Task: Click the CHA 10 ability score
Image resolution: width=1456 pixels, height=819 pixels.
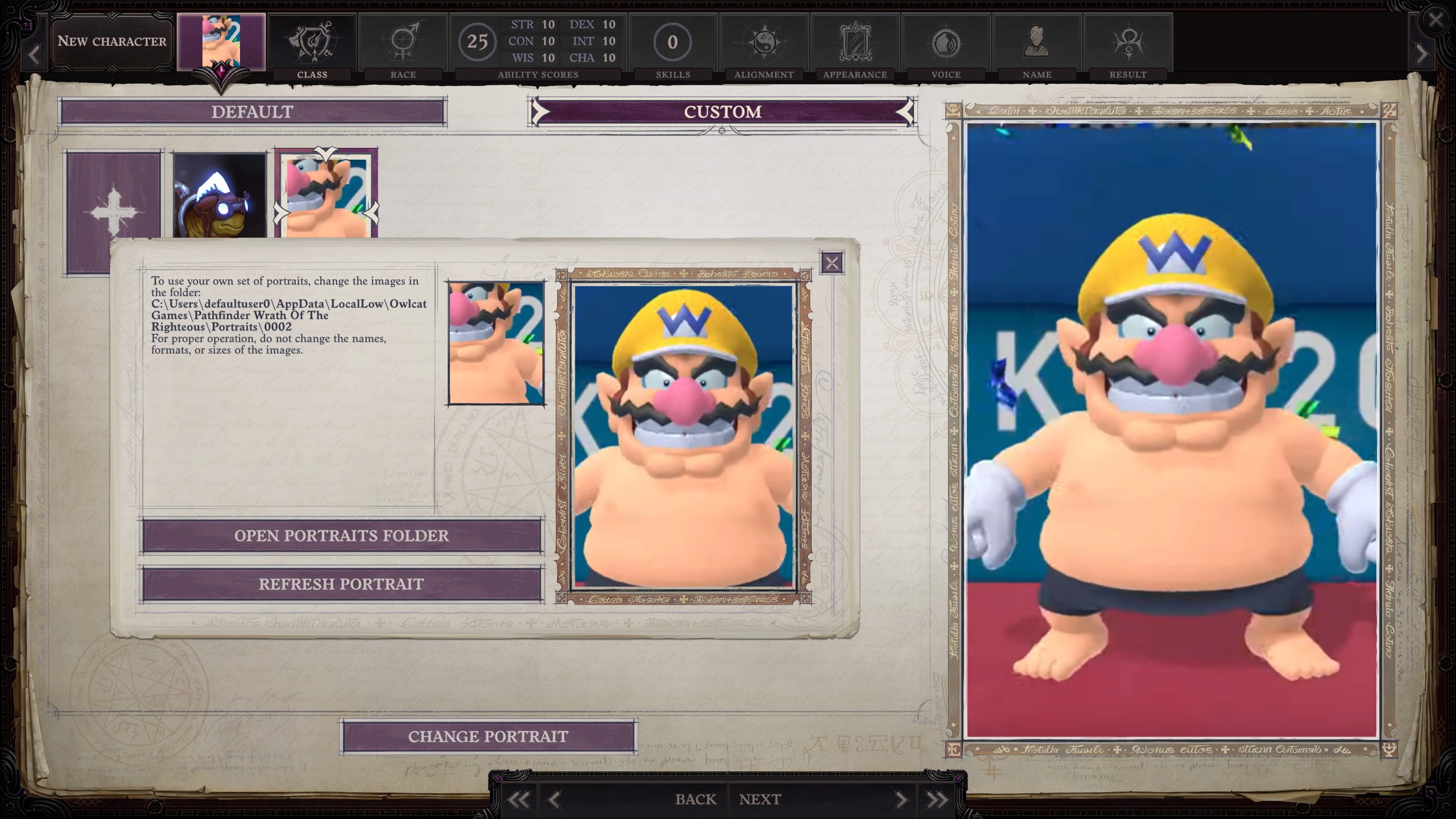Action: pyautogui.click(x=593, y=58)
